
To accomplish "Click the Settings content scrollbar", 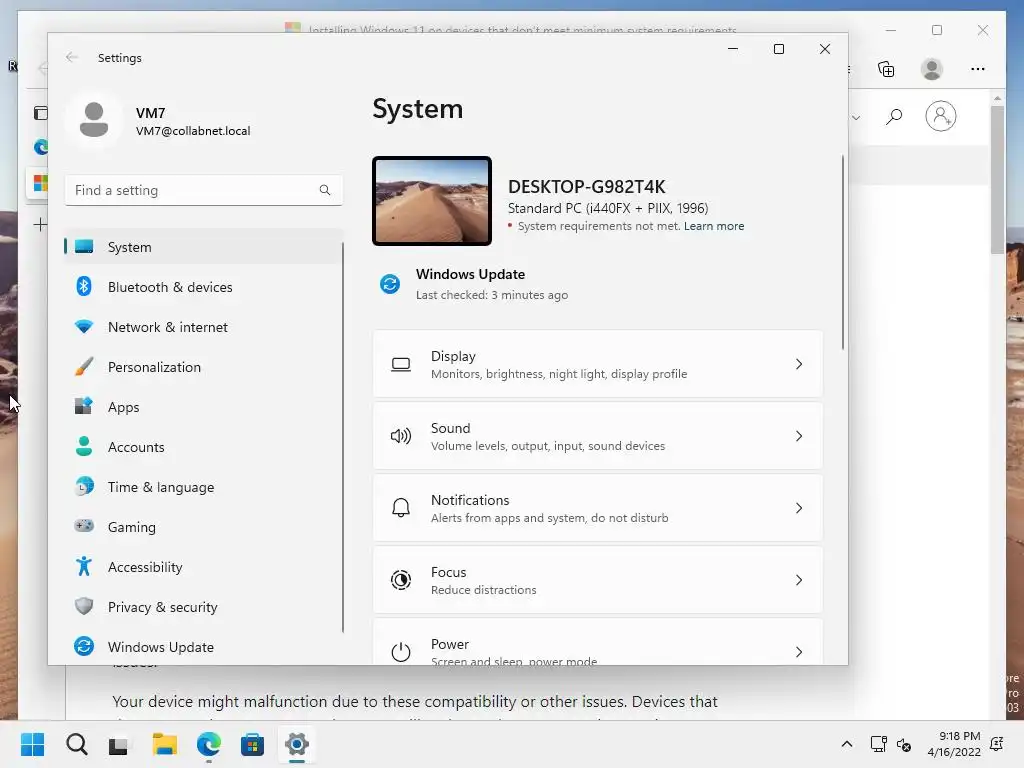I will click(x=842, y=253).
